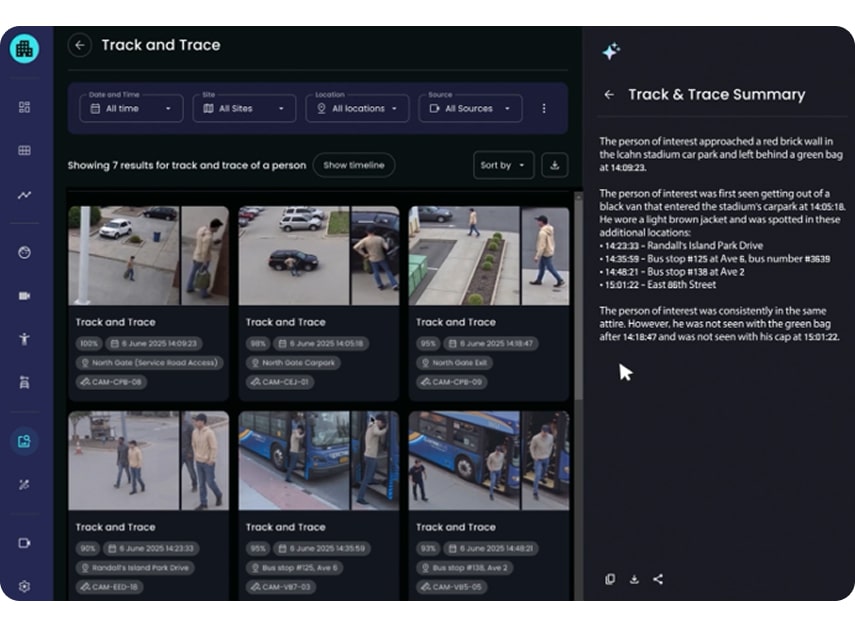
Task: Click the AI sparkle icon
Action: (611, 51)
